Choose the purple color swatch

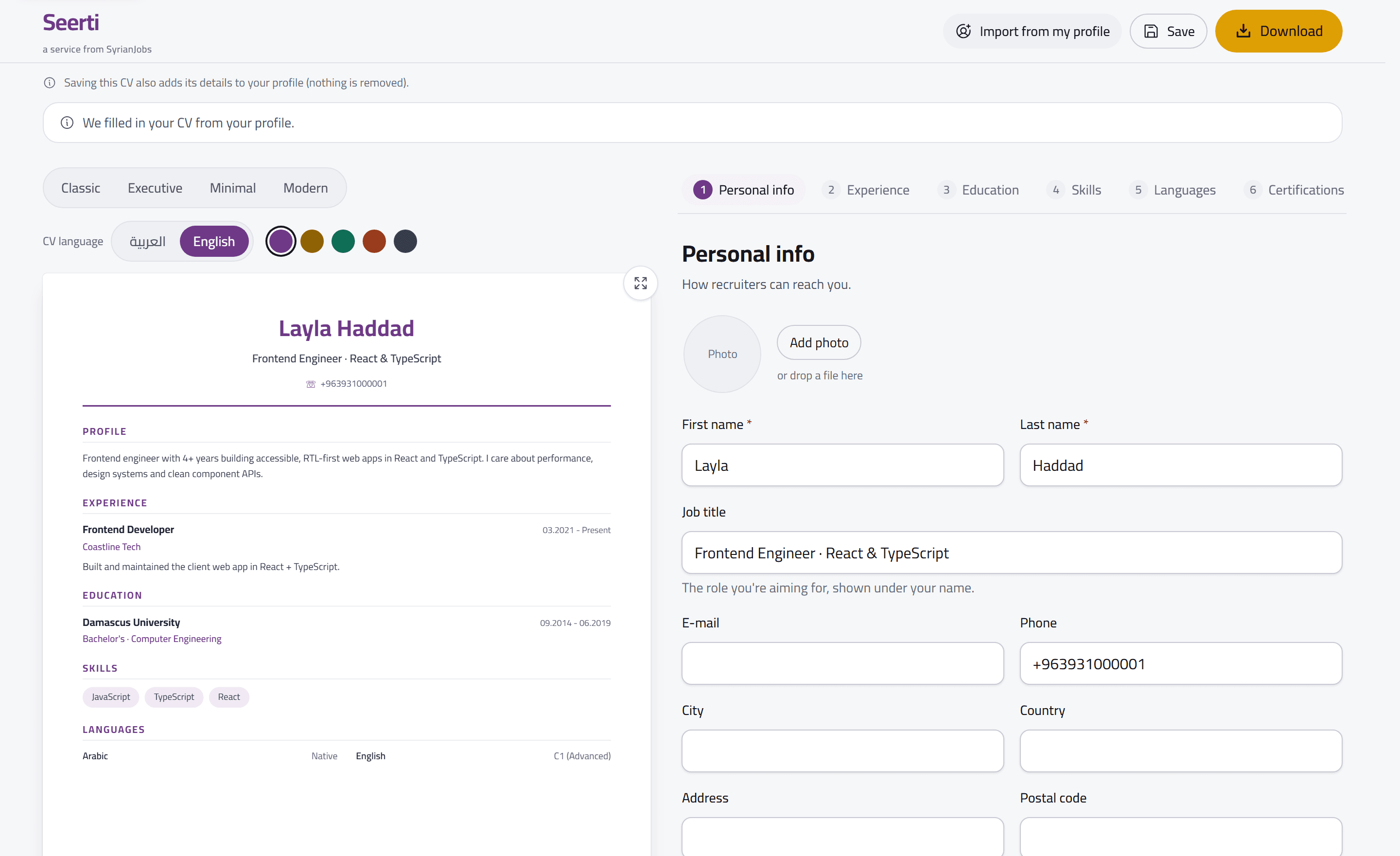pyautogui.click(x=280, y=242)
